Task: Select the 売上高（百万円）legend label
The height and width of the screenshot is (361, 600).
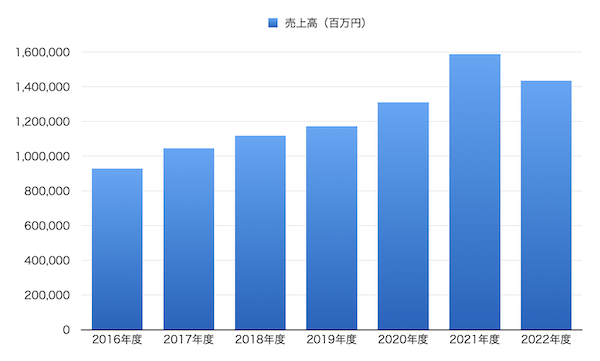Action: coord(326,23)
